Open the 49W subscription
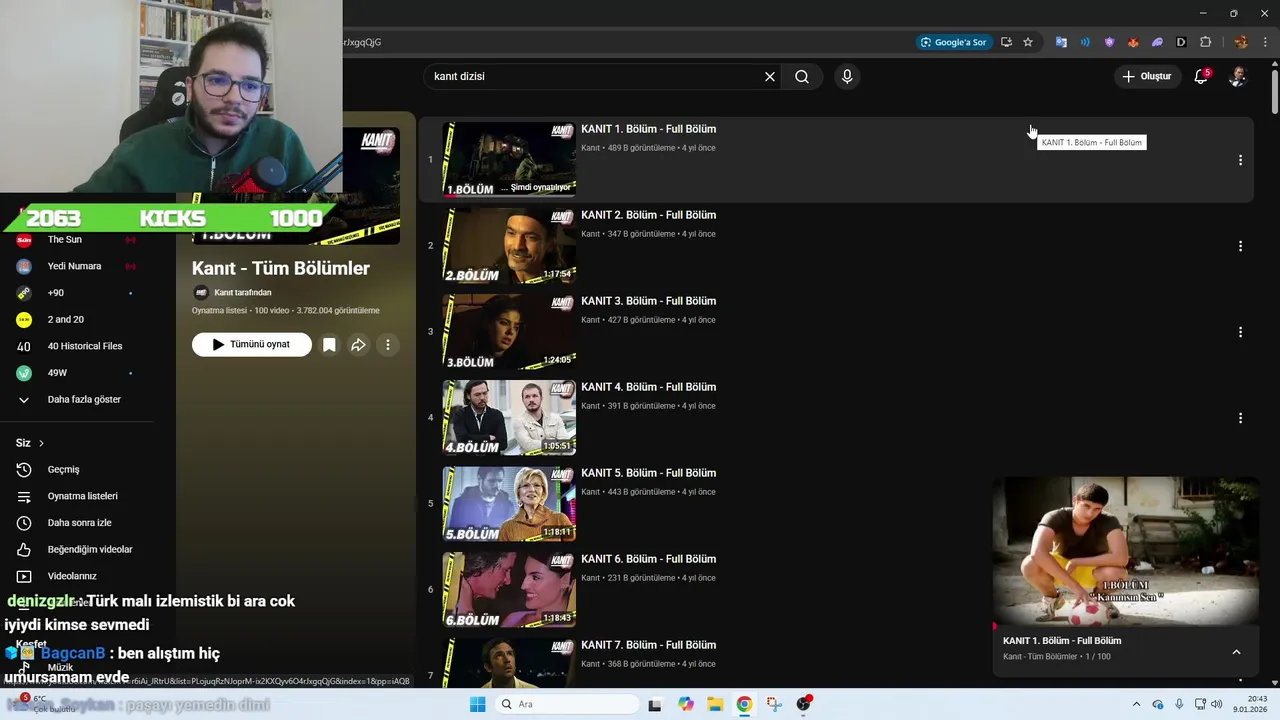Screen dimensions: 1280x720 click(x=76, y=373)
